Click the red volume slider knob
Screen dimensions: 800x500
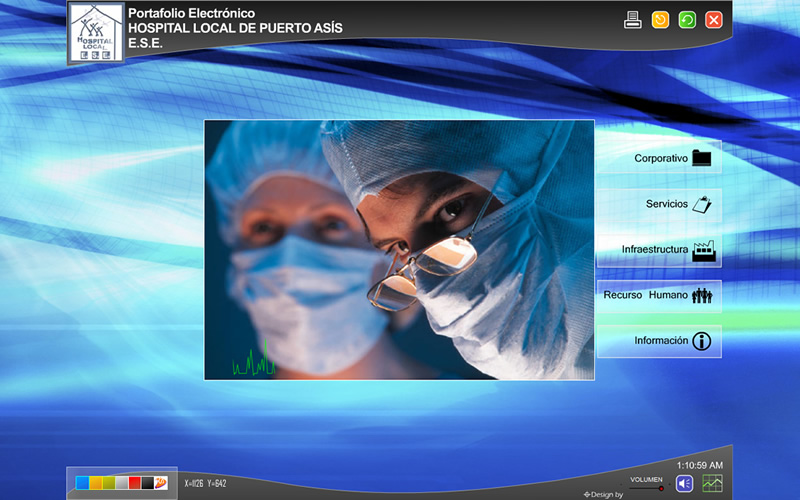661,488
